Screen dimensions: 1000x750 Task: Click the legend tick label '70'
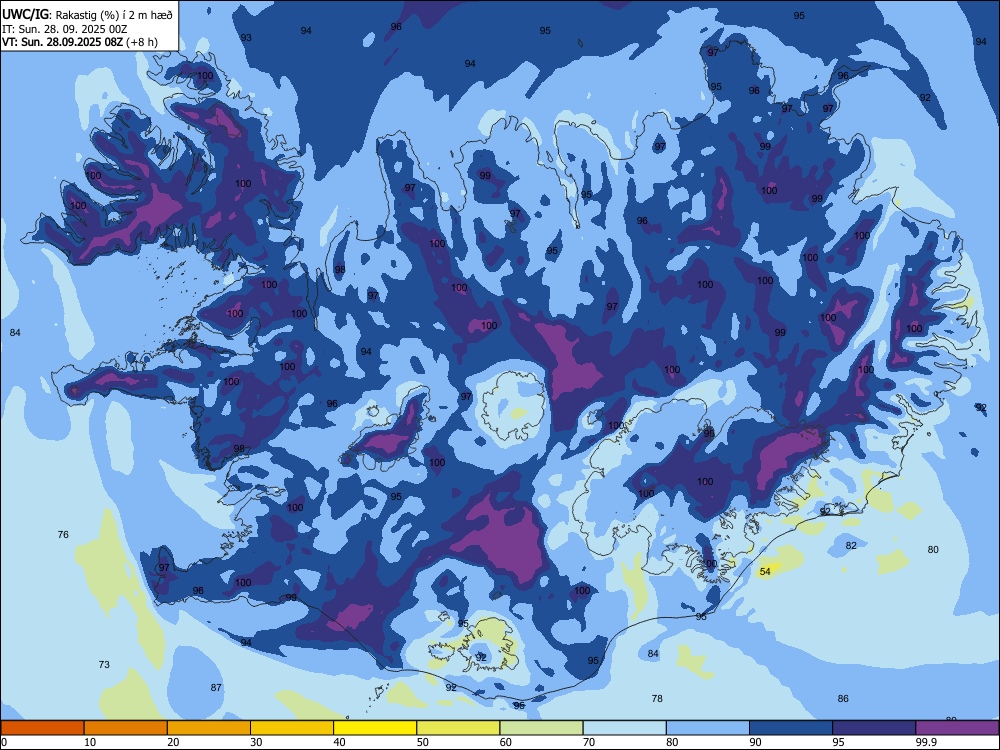[589, 742]
